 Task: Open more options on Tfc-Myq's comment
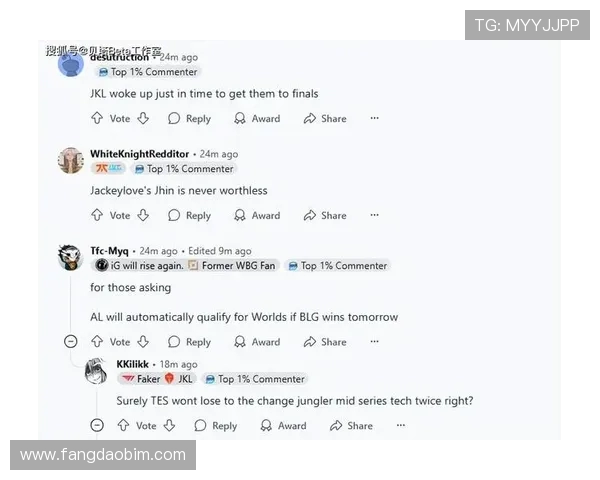375,341
